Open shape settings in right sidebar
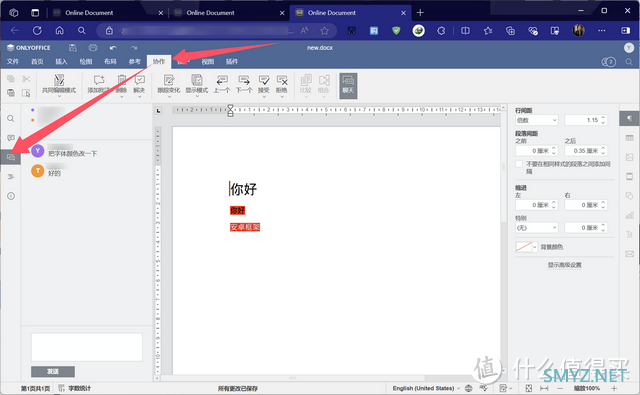Viewport: 640px width, 395px height. tap(629, 196)
